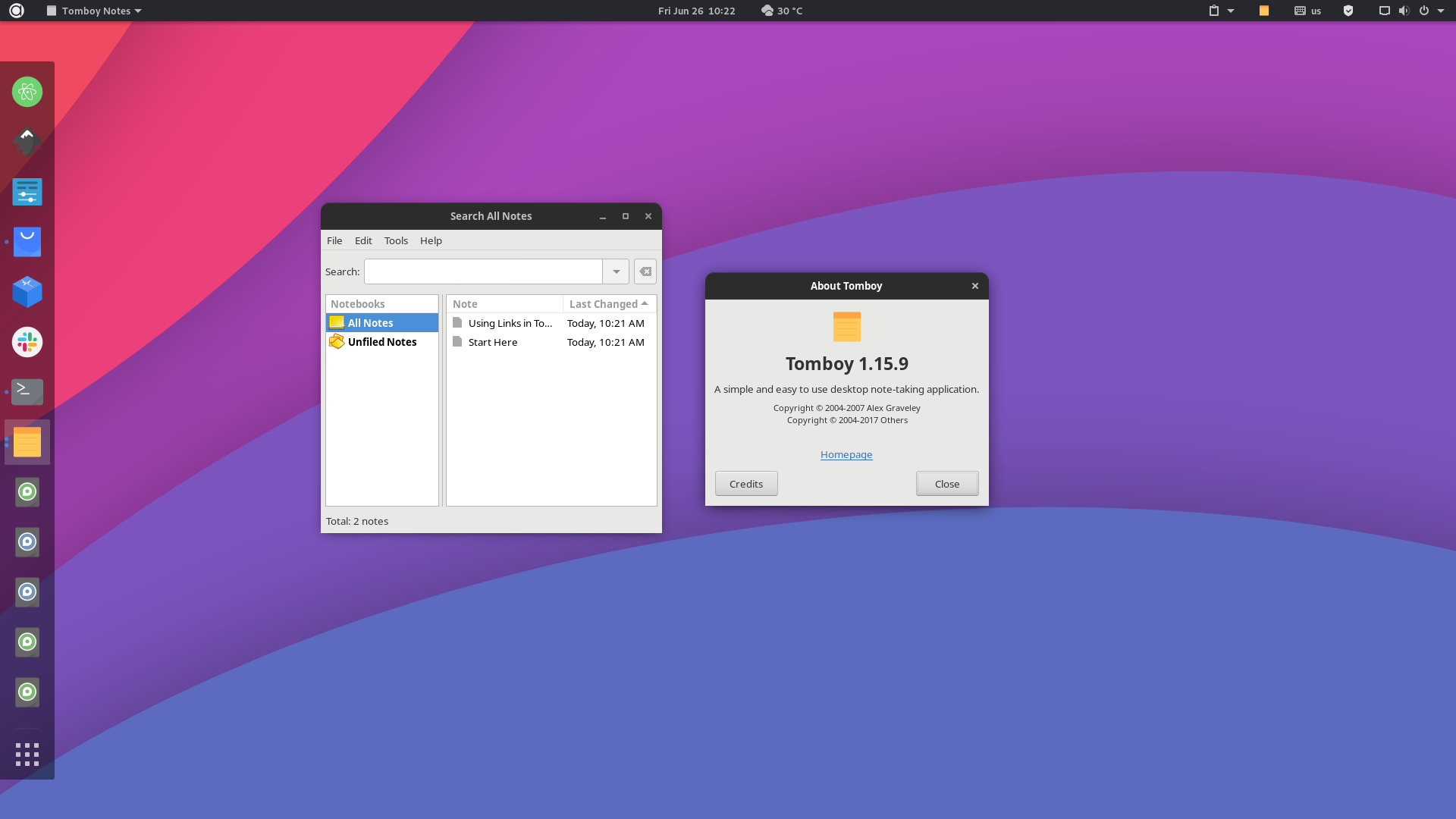Viewport: 1456px width, 819px height.
Task: Launch Inkscape from the sidebar dock
Action: click(x=27, y=142)
